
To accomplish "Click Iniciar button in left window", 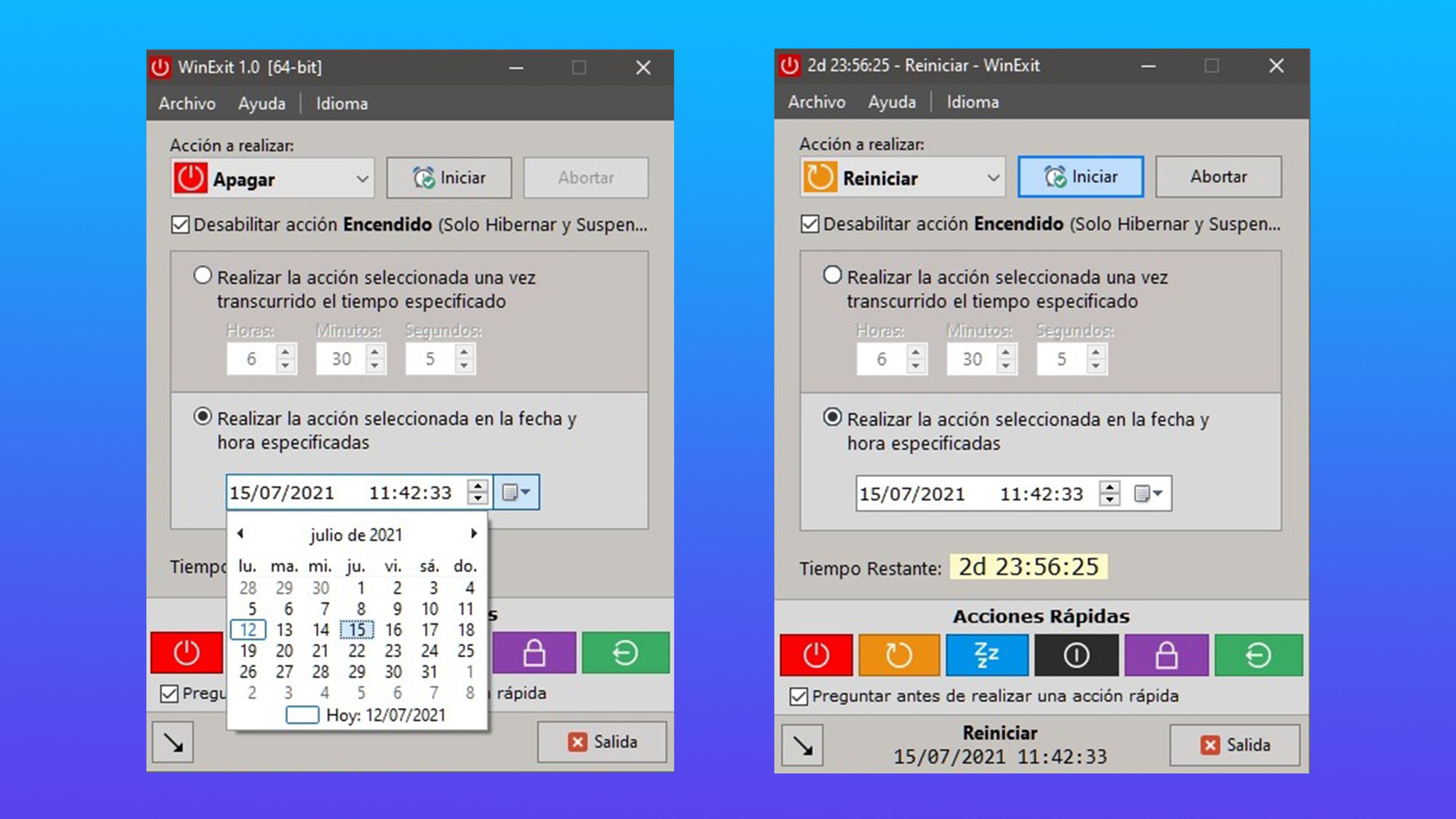I will point(449,178).
